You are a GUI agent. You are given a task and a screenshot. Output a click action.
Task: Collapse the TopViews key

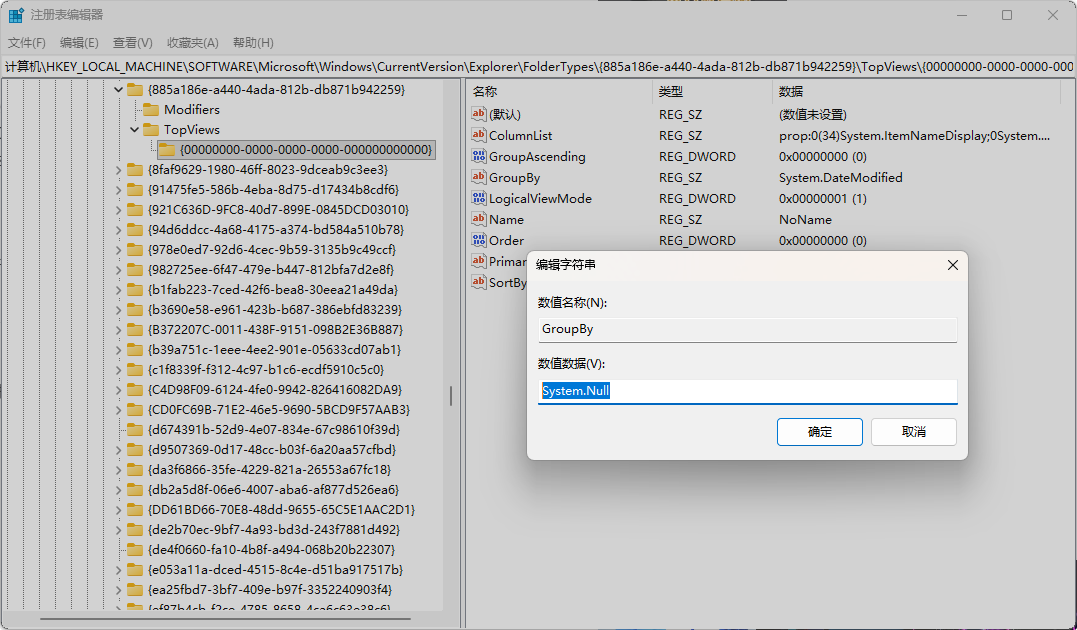pos(135,129)
